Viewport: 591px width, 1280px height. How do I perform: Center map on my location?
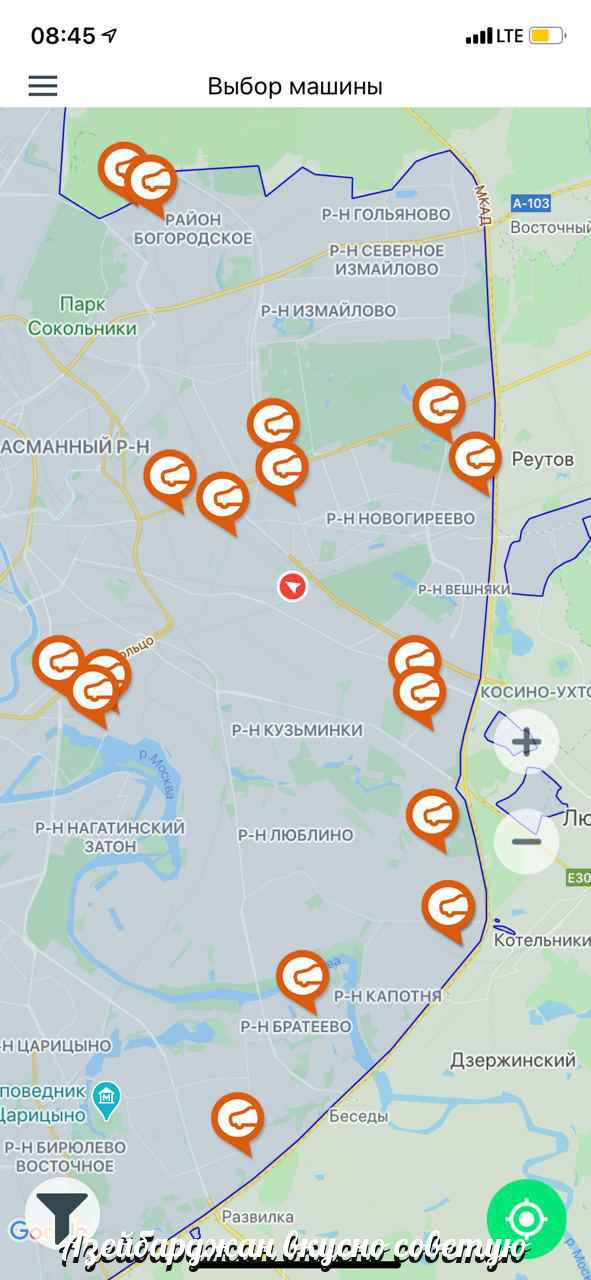(526, 1219)
